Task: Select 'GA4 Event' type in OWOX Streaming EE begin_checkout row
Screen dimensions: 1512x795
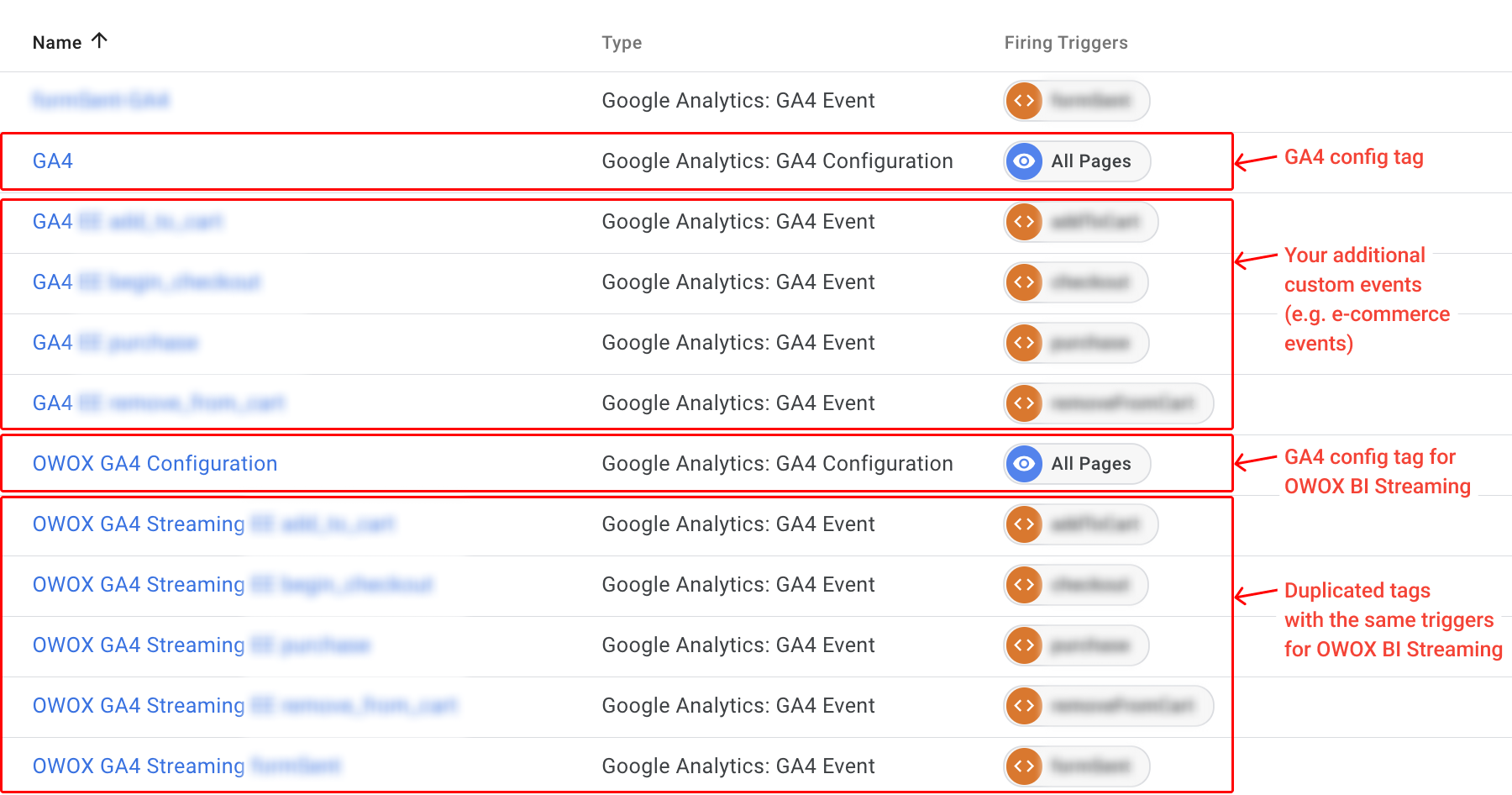Action: [738, 585]
